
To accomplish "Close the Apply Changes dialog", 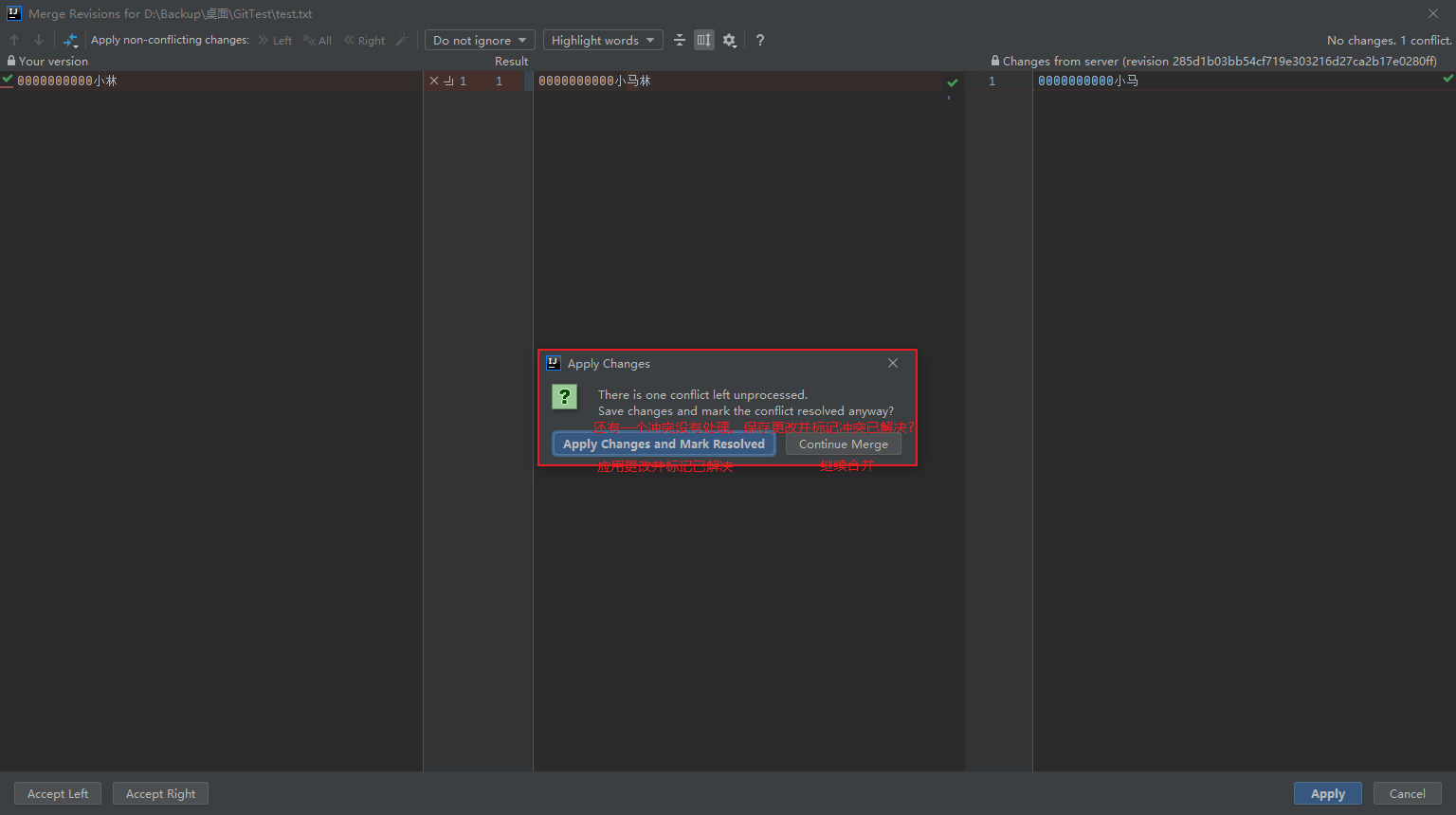I will pos(893,363).
